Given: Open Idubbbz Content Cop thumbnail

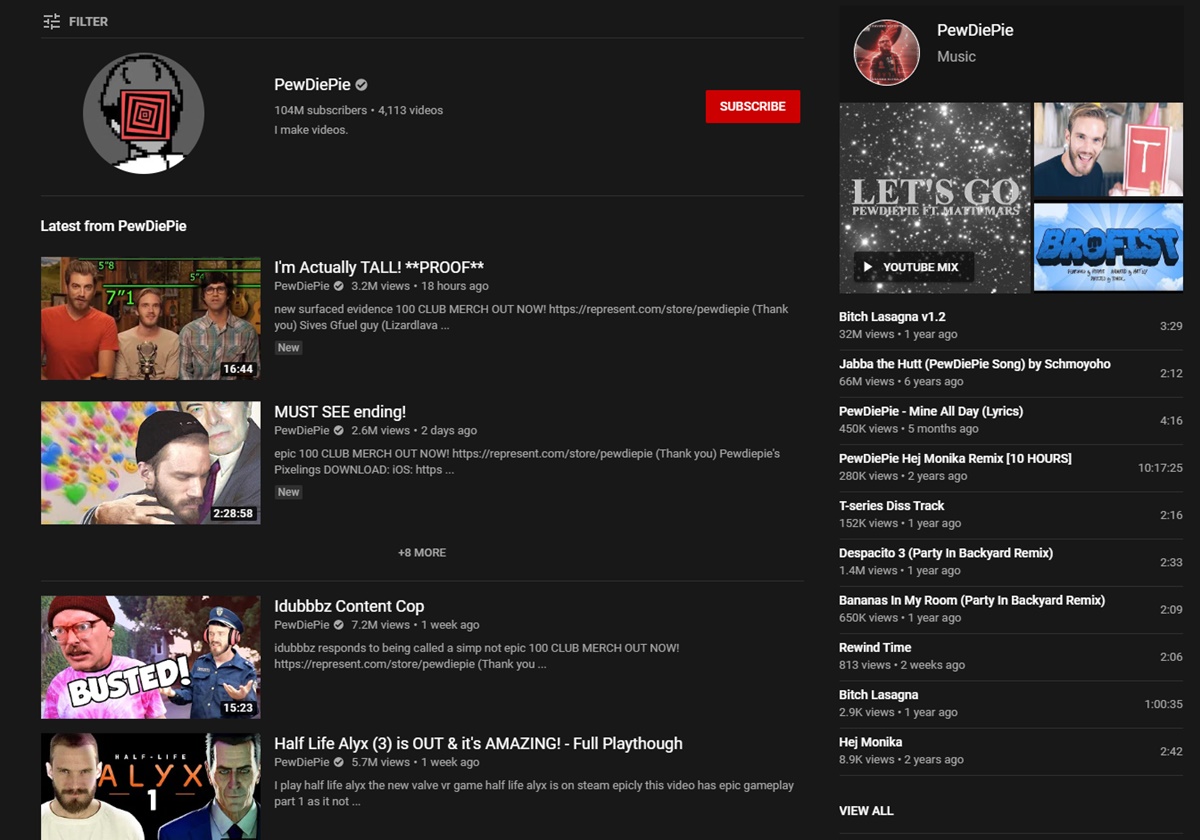Looking at the screenshot, I should 151,657.
